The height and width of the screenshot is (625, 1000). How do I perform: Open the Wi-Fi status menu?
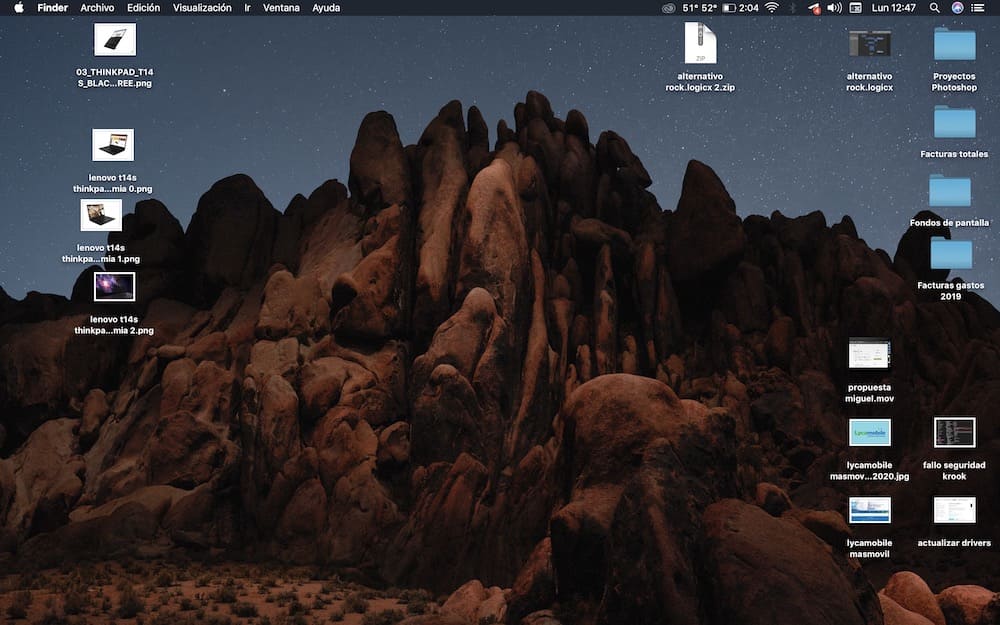tap(771, 7)
